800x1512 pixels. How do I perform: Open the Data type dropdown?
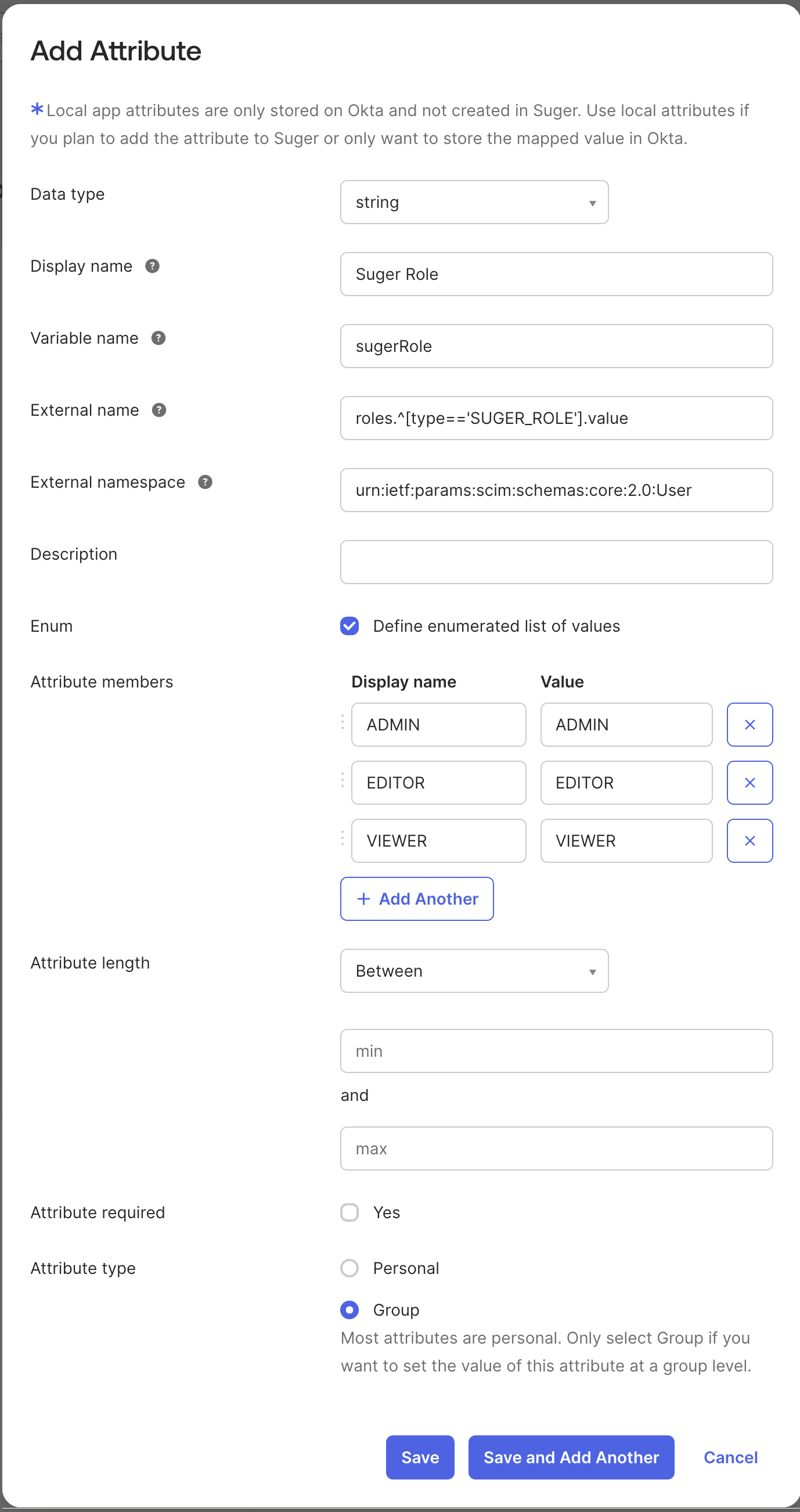[474, 202]
